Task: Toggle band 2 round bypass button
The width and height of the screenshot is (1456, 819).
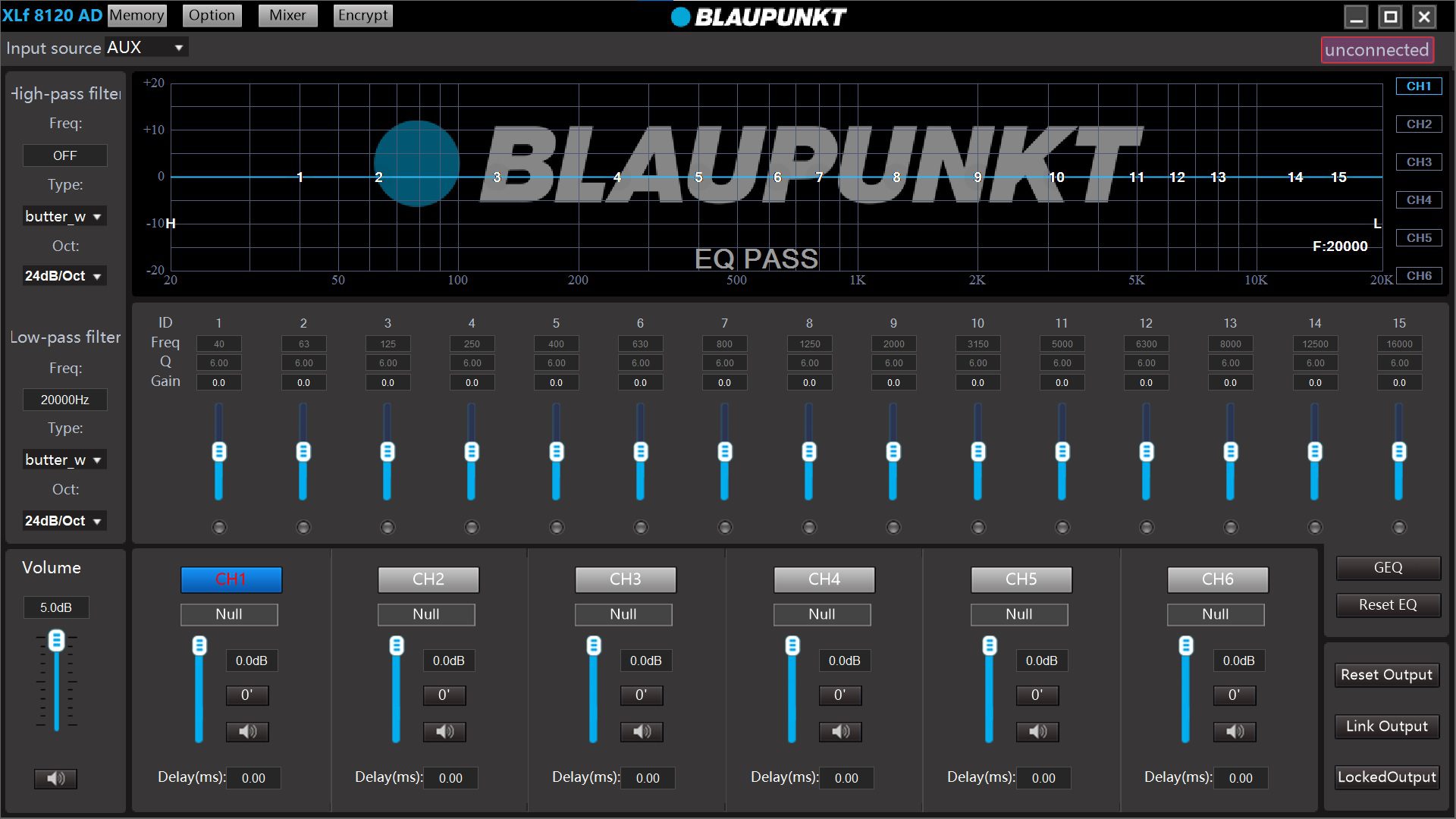Action: pos(303,527)
